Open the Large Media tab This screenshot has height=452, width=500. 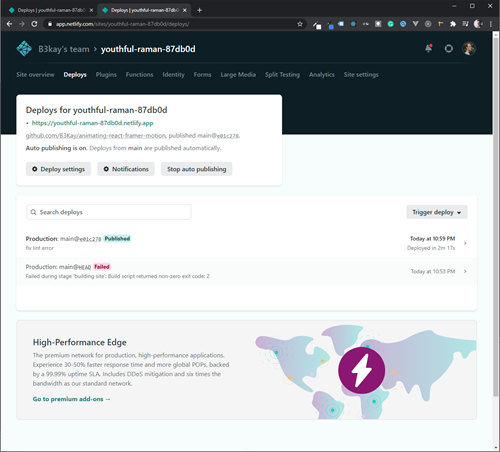238,75
